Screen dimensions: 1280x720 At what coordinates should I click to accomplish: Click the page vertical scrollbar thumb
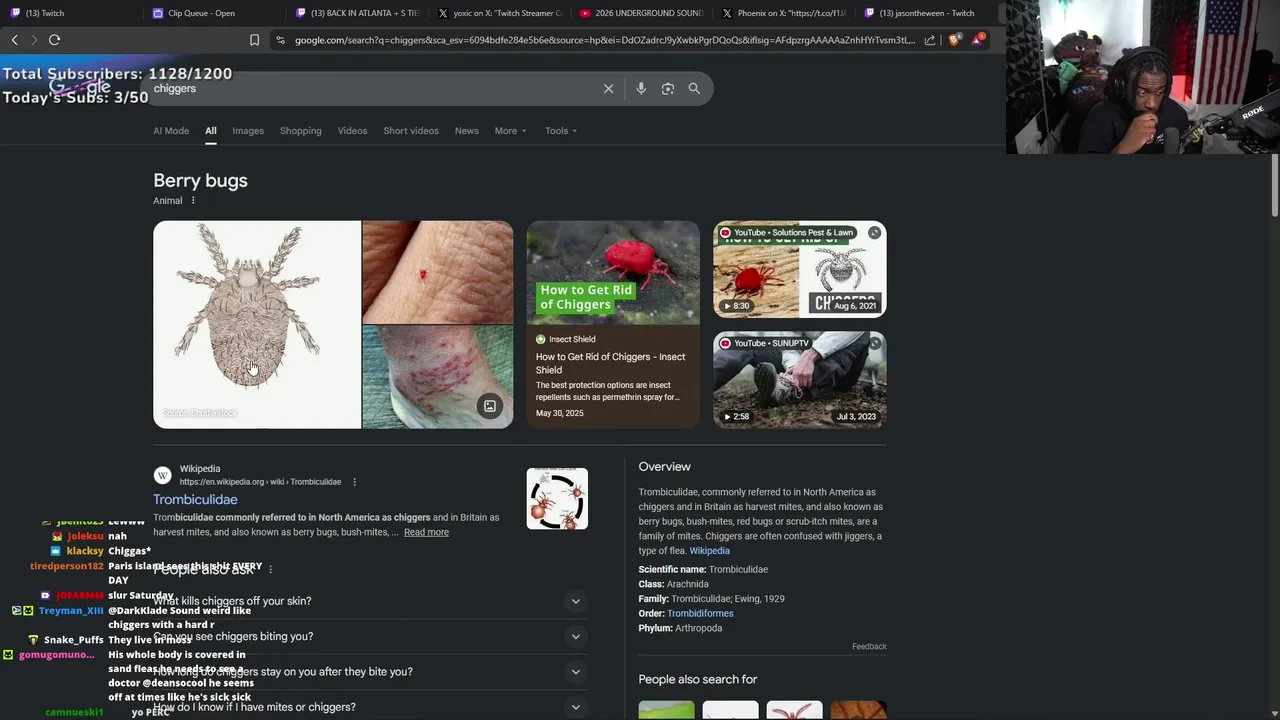pos(1275,186)
